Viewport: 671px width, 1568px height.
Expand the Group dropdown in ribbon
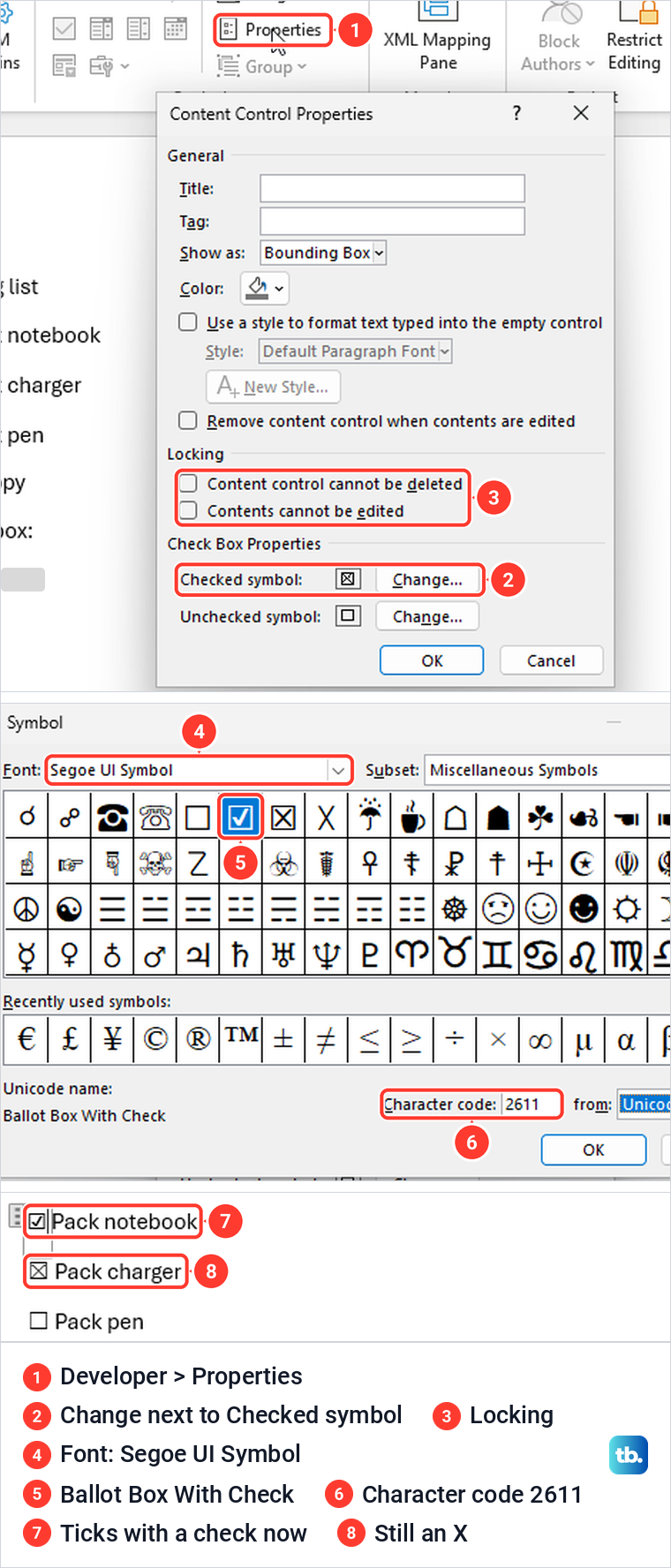263,66
